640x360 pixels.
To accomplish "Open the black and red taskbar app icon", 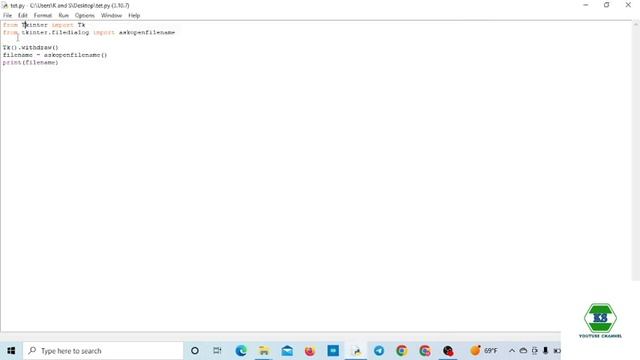I will pos(448,351).
